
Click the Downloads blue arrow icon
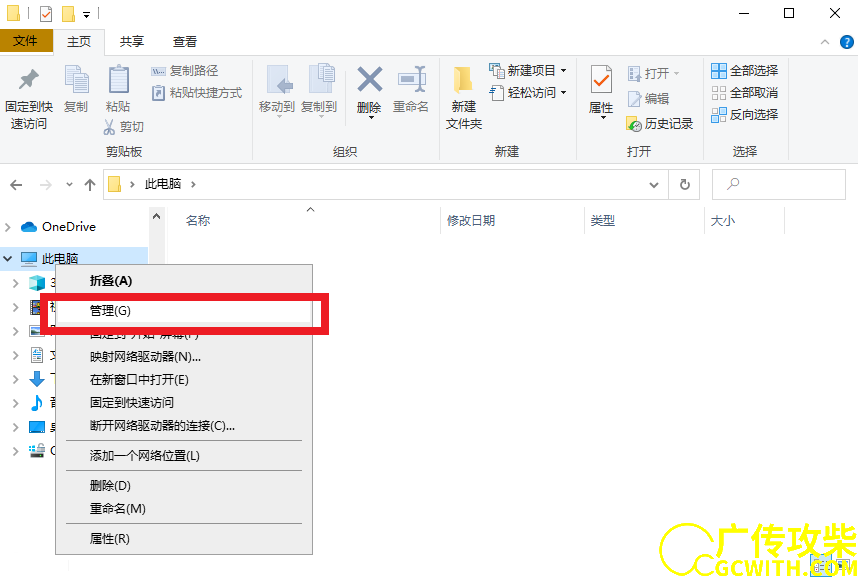coord(37,379)
